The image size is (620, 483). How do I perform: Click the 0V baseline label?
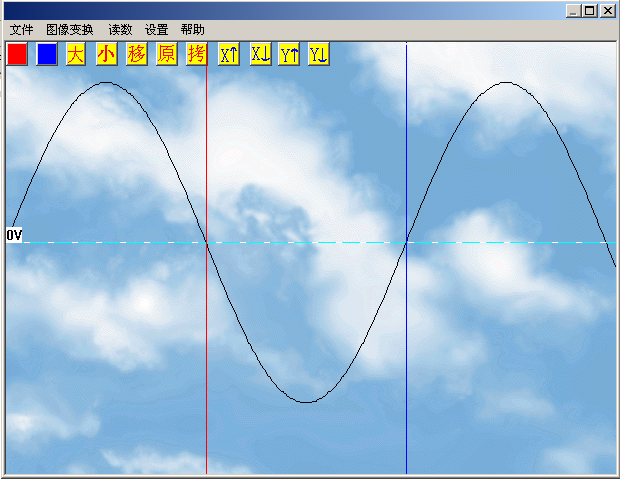14,235
